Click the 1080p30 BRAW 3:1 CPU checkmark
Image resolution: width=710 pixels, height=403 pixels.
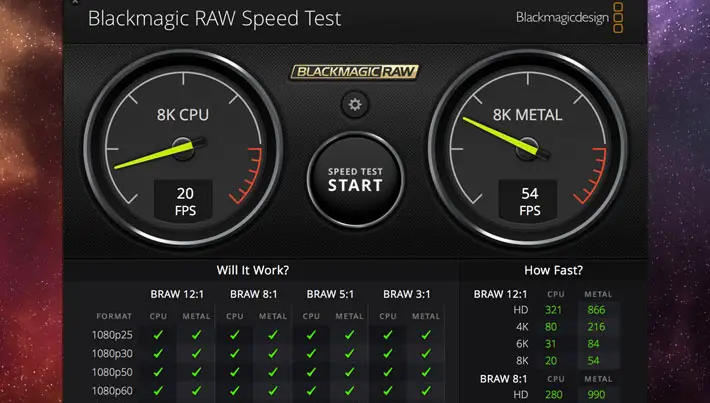coord(388,353)
